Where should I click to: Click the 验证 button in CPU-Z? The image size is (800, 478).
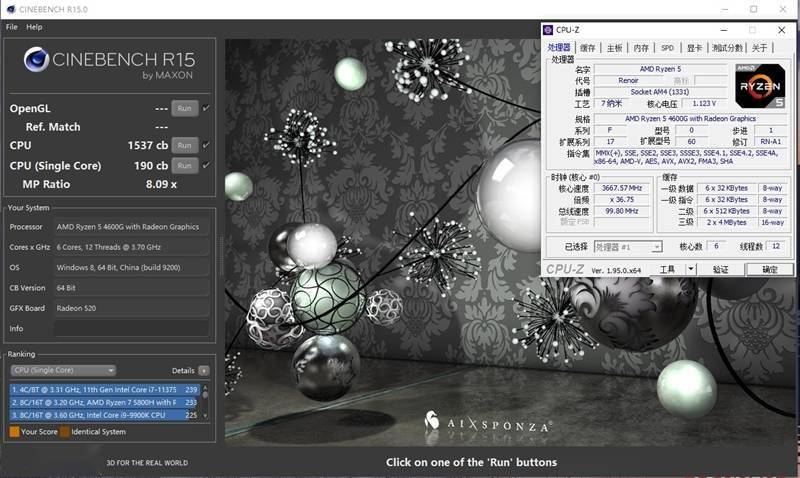720,269
